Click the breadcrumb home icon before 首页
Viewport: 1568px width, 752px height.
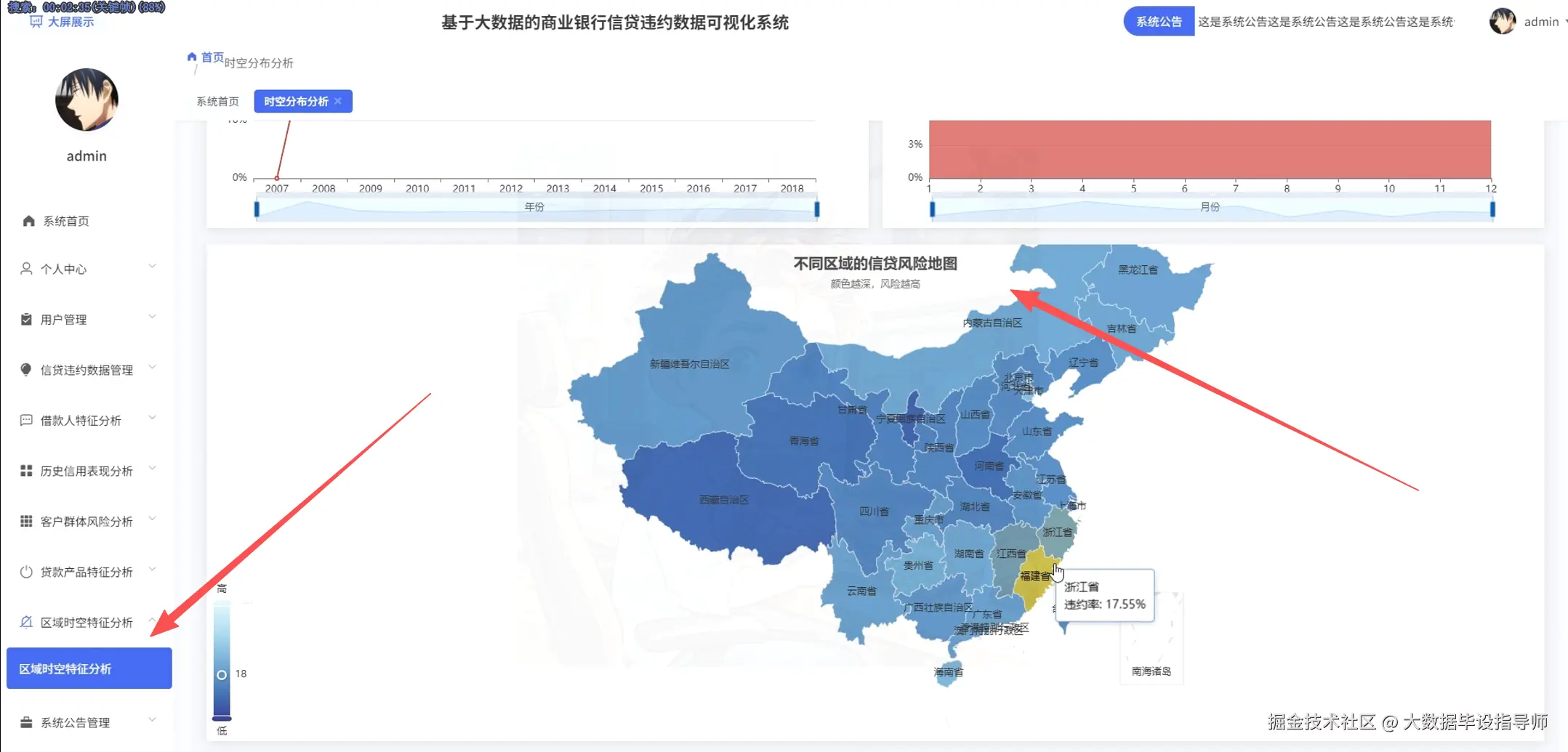(192, 57)
